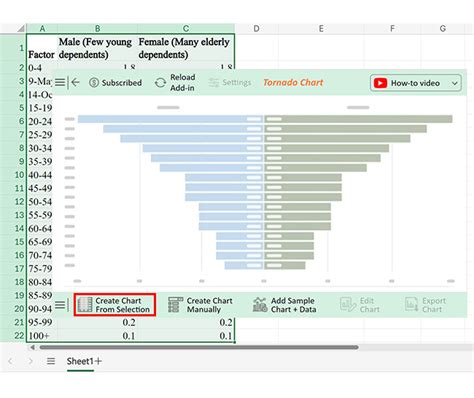Open the add-in Settings
The image size is (474, 398).
pos(230,82)
